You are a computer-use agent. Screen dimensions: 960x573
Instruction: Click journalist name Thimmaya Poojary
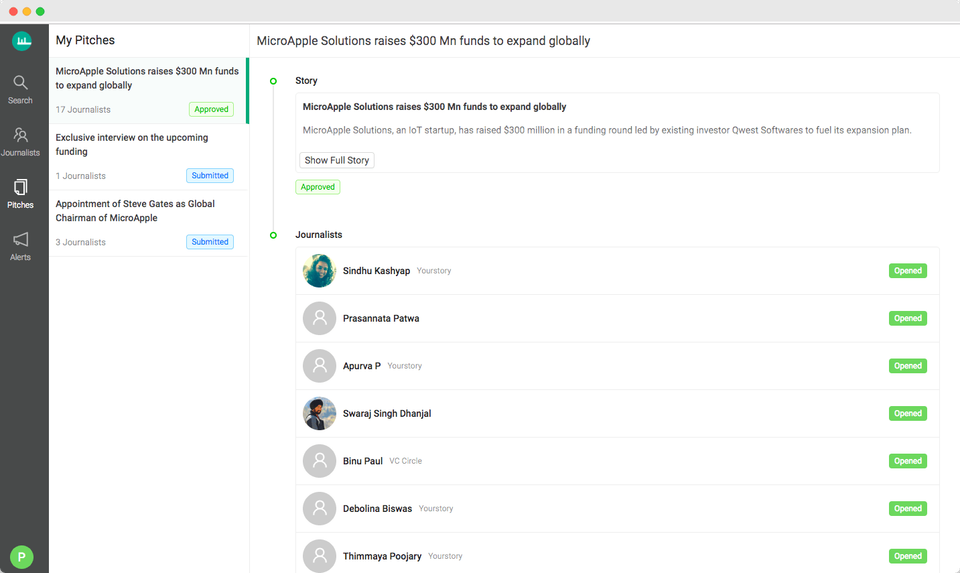pyautogui.click(x=382, y=556)
